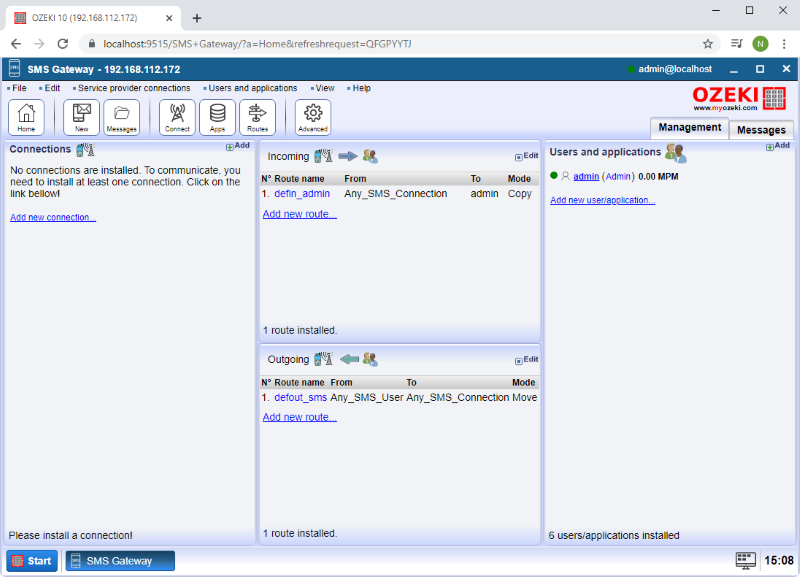Screen dimensions: 800x577
Task: Open Users and applications menu
Action: coord(253,88)
